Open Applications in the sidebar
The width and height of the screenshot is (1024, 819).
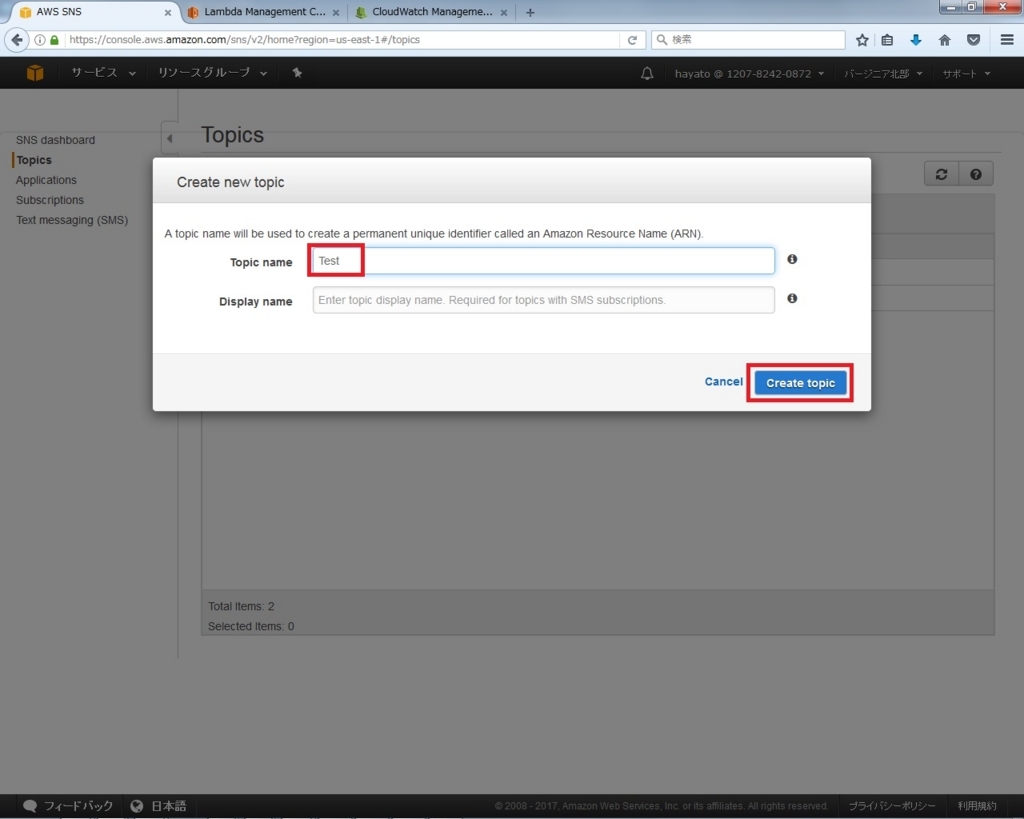(46, 180)
